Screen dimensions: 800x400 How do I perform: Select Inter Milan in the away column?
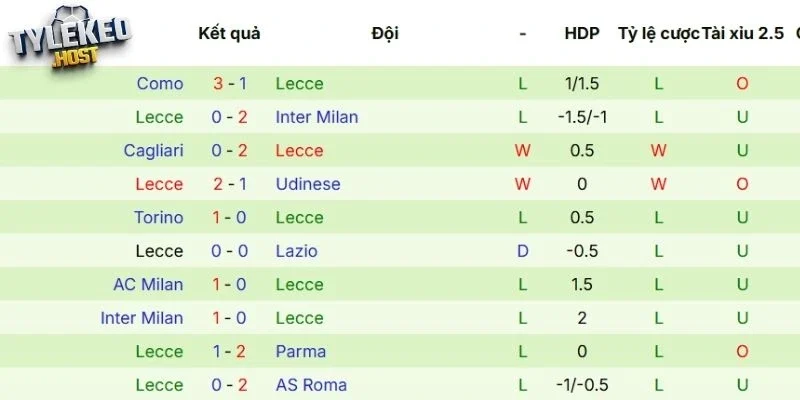[x=316, y=117]
